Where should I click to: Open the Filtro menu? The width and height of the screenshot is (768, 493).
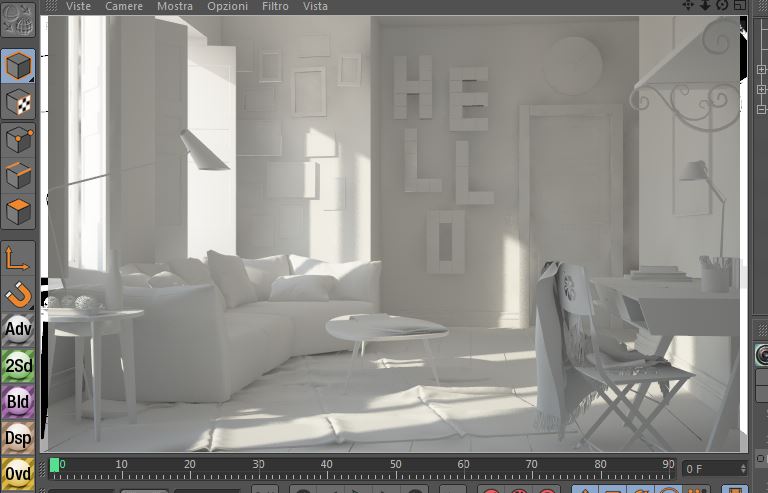click(275, 6)
